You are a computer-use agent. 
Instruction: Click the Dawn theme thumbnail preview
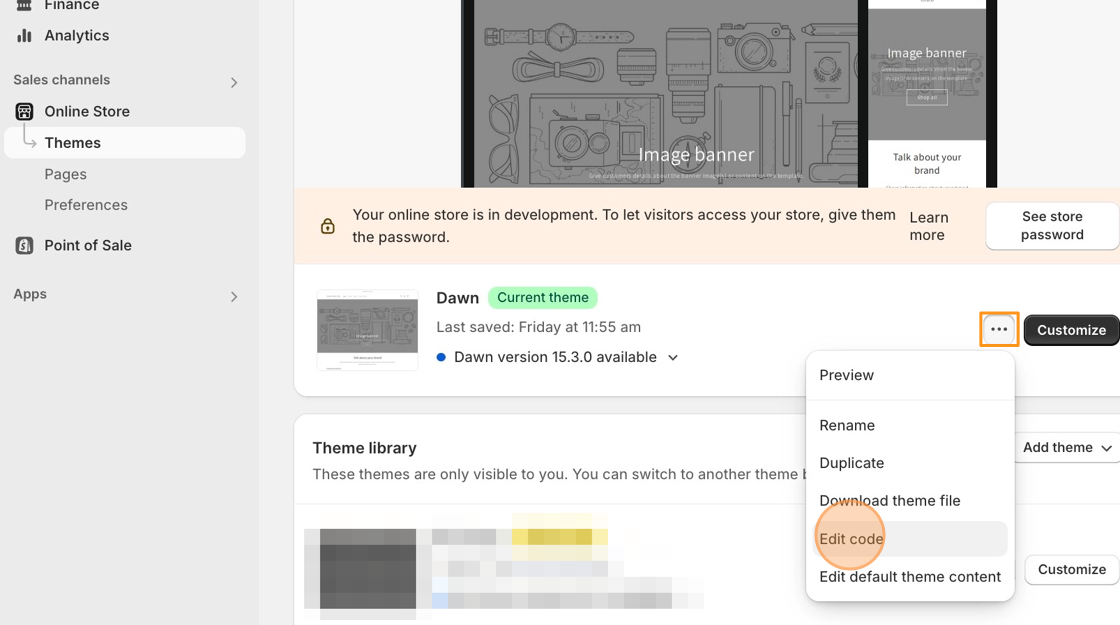(367, 330)
